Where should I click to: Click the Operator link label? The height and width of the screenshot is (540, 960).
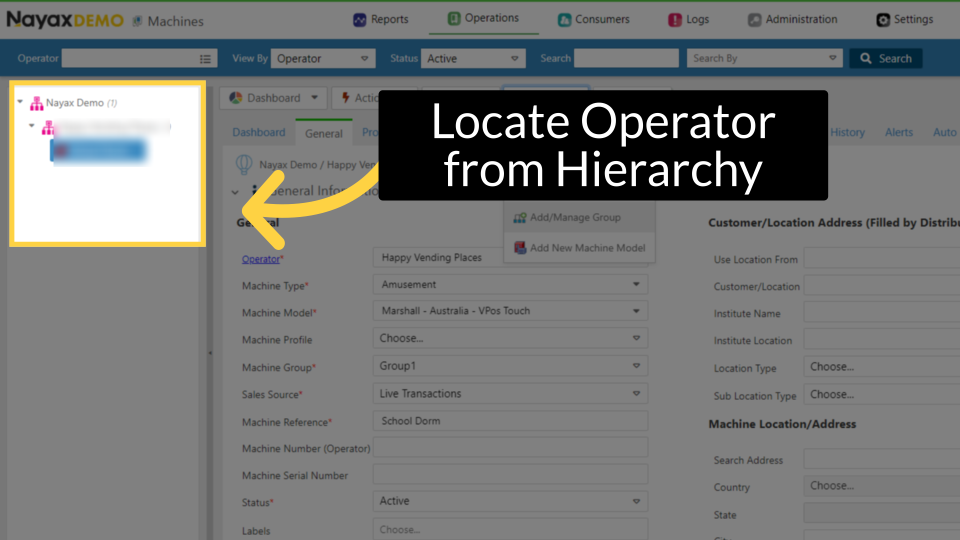click(x=261, y=259)
